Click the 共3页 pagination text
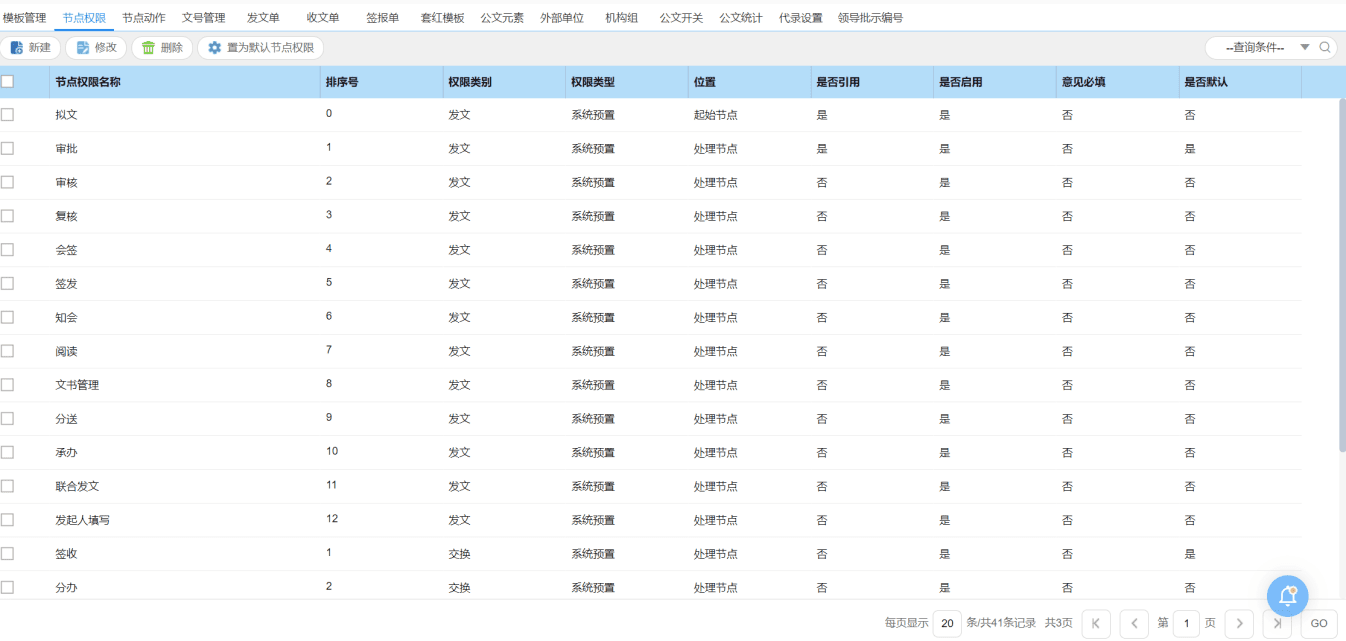Image resolution: width=1346 pixels, height=641 pixels. [1059, 623]
